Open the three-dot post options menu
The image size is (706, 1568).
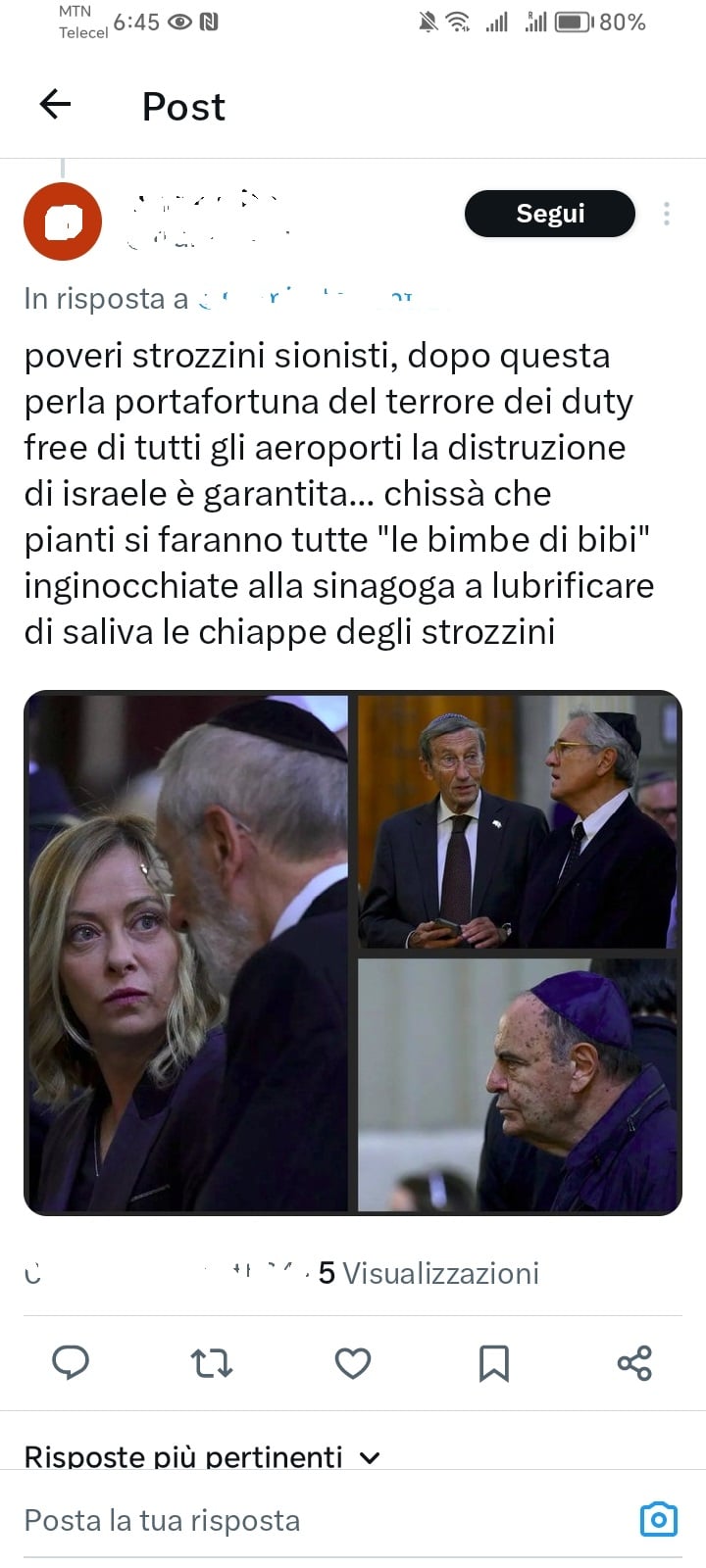click(x=667, y=214)
